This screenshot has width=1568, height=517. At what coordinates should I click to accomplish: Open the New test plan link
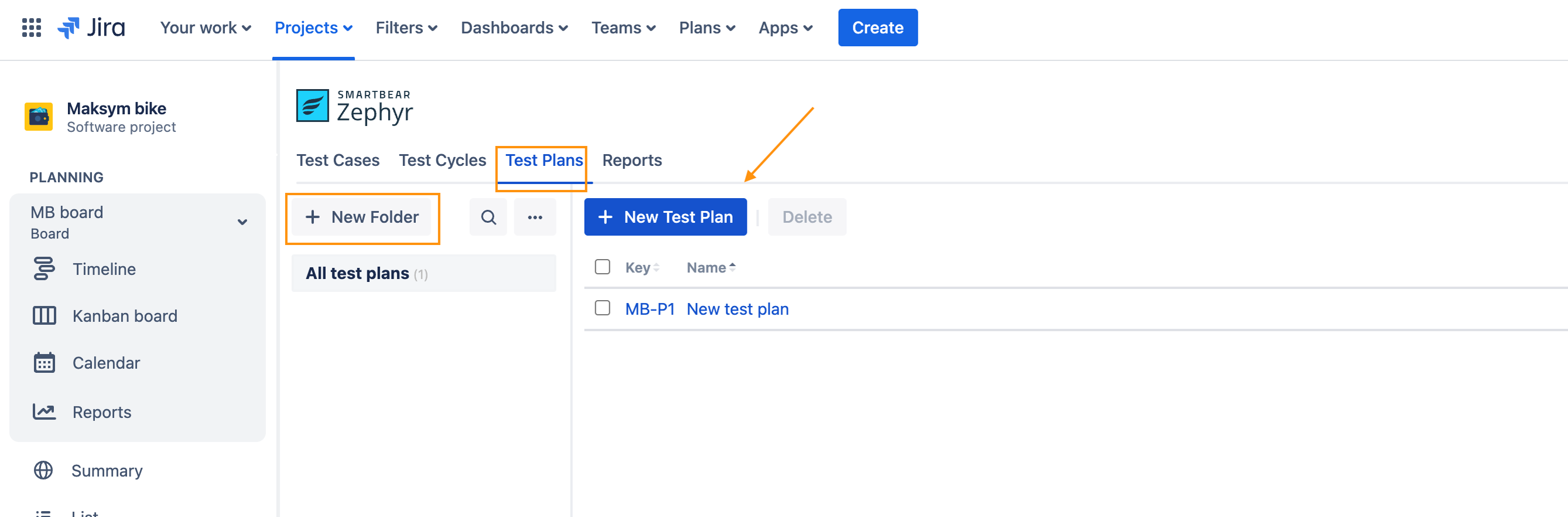coord(738,309)
